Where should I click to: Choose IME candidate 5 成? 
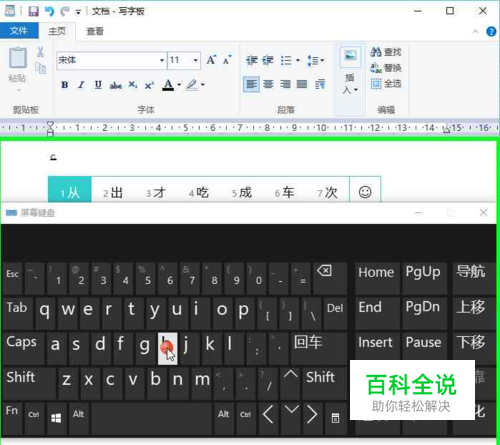tap(242, 193)
